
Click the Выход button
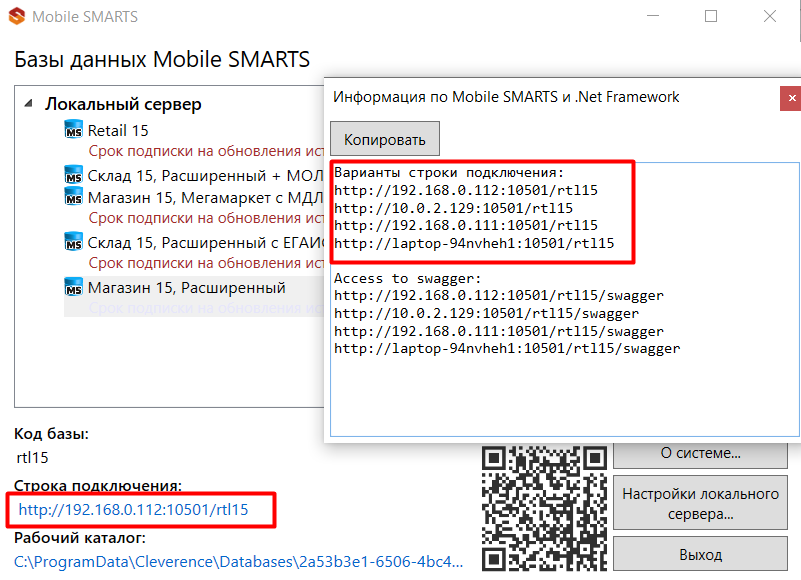point(700,554)
